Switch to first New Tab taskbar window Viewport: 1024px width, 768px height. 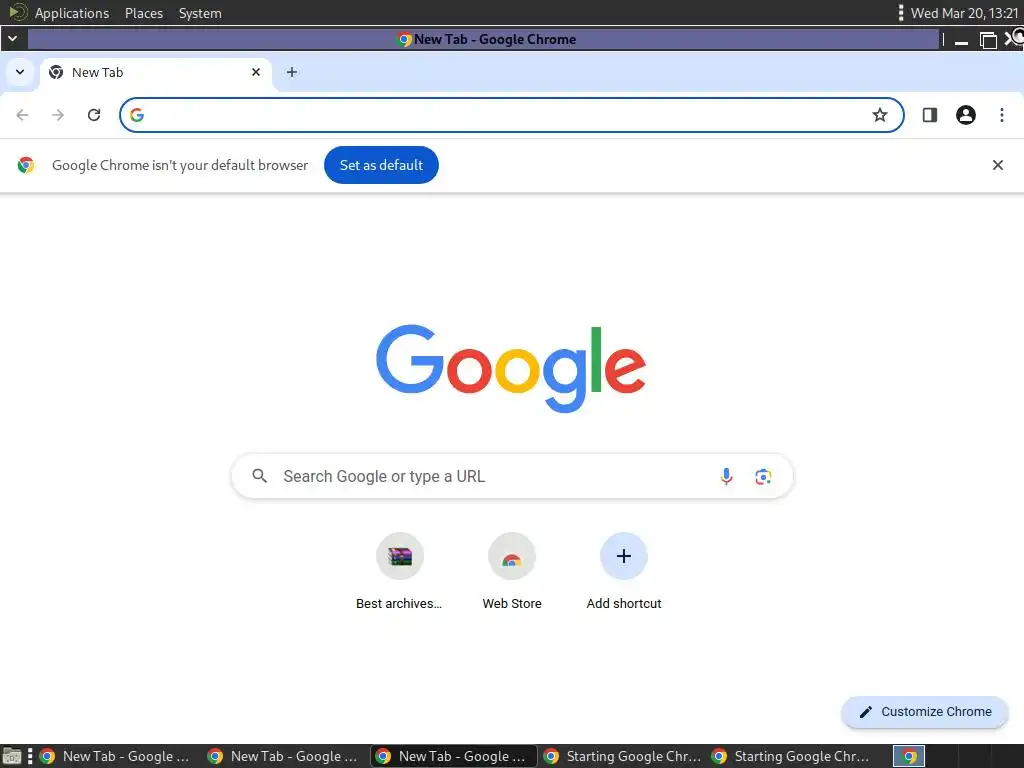point(116,756)
